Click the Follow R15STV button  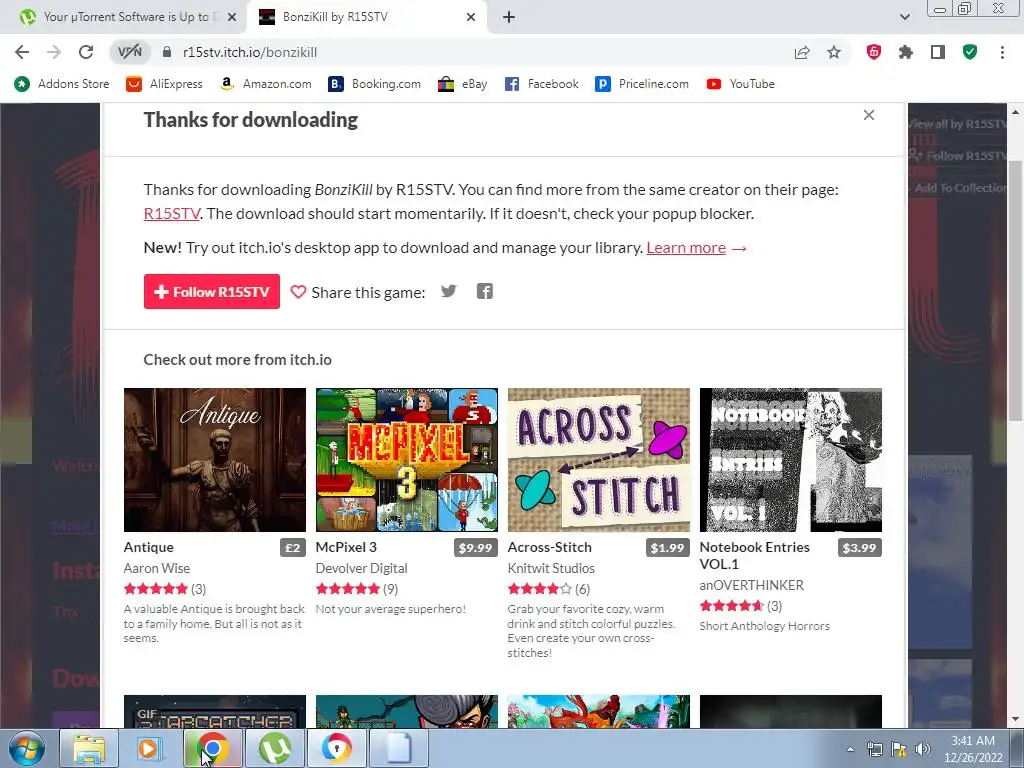tap(212, 291)
